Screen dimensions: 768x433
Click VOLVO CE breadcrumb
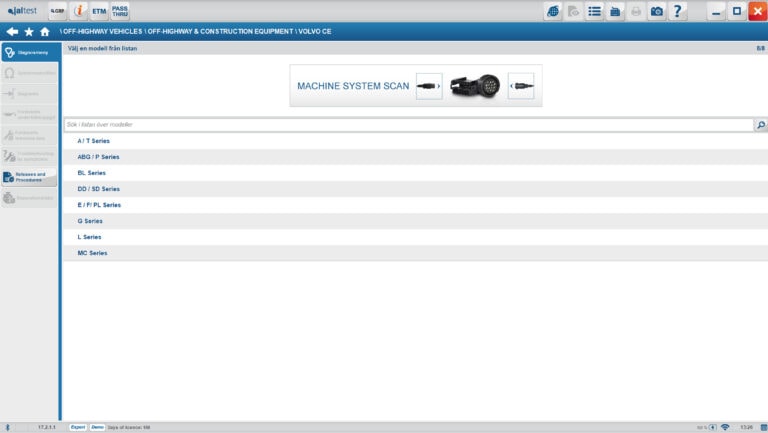click(315, 31)
